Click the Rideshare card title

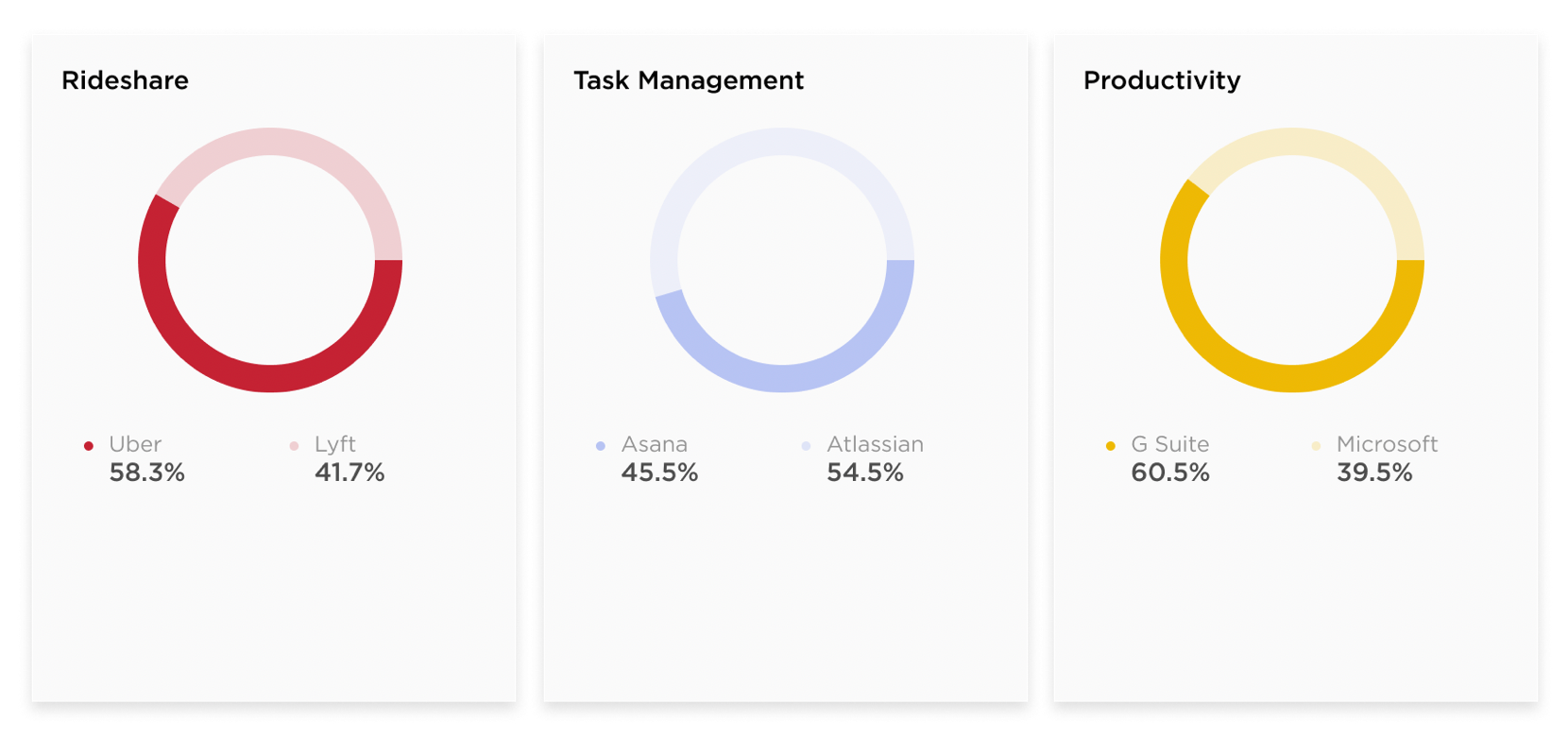[125, 80]
